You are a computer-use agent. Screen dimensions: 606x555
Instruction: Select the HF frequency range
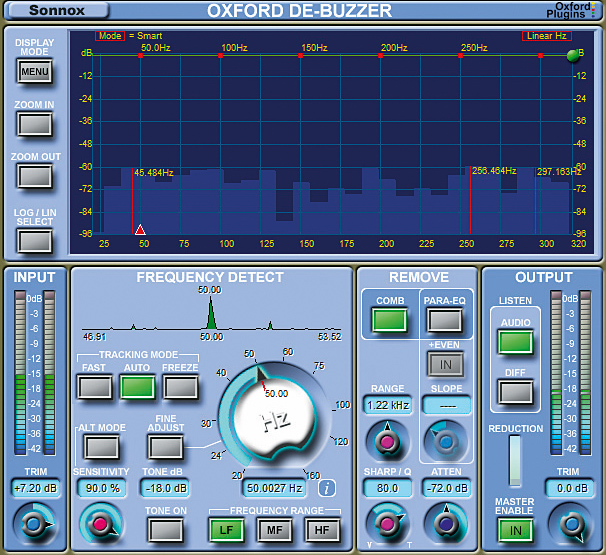coord(322,530)
